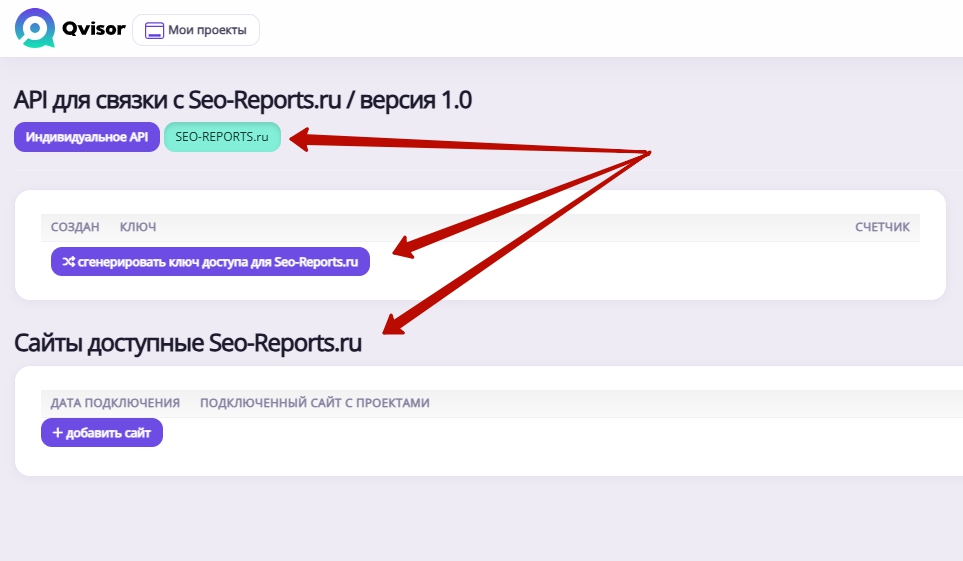Generate access key for Seo-Reports.ru
This screenshot has width=963, height=561.
click(x=210, y=262)
